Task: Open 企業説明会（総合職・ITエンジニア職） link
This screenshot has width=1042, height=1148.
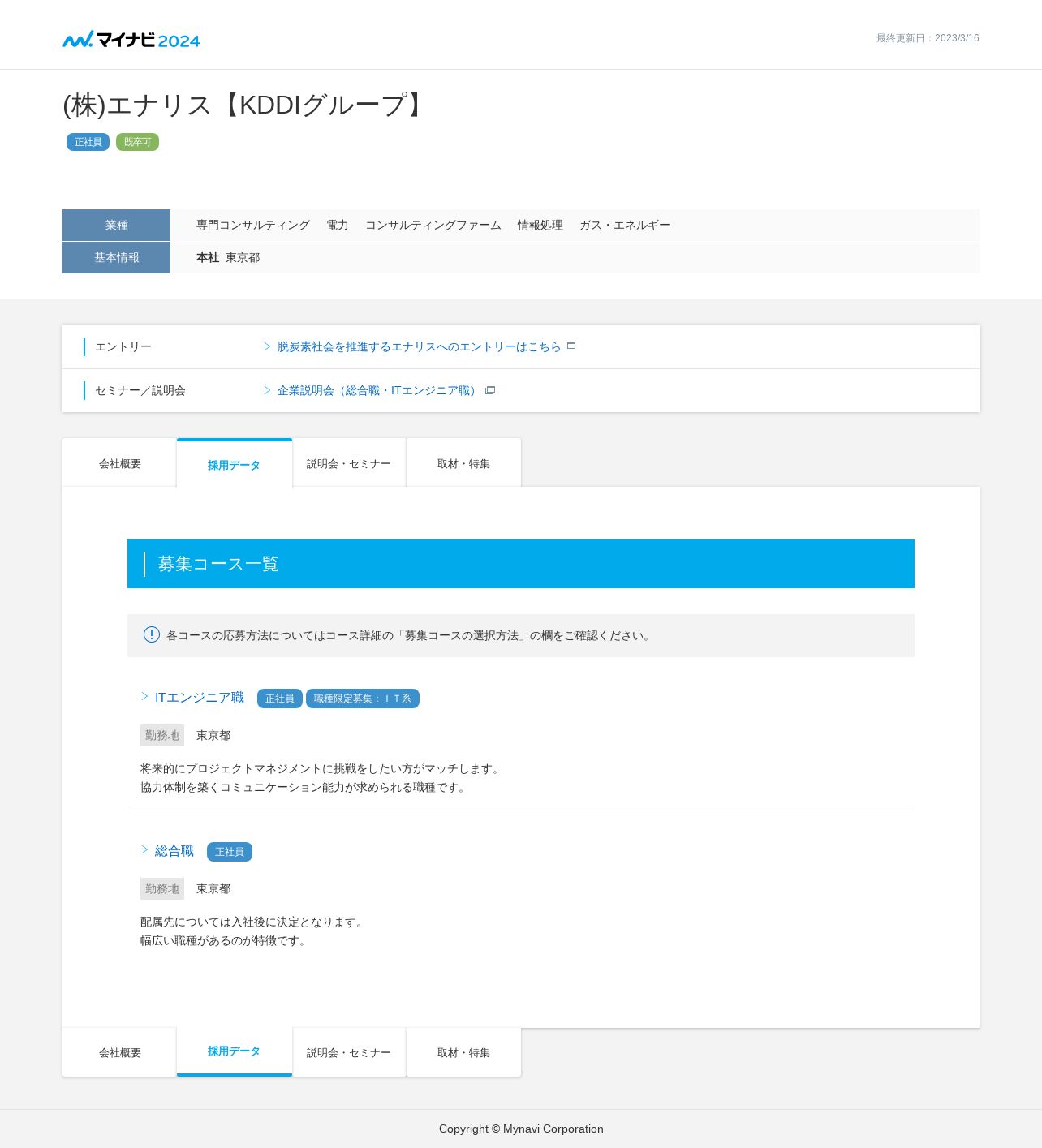Action: (379, 390)
